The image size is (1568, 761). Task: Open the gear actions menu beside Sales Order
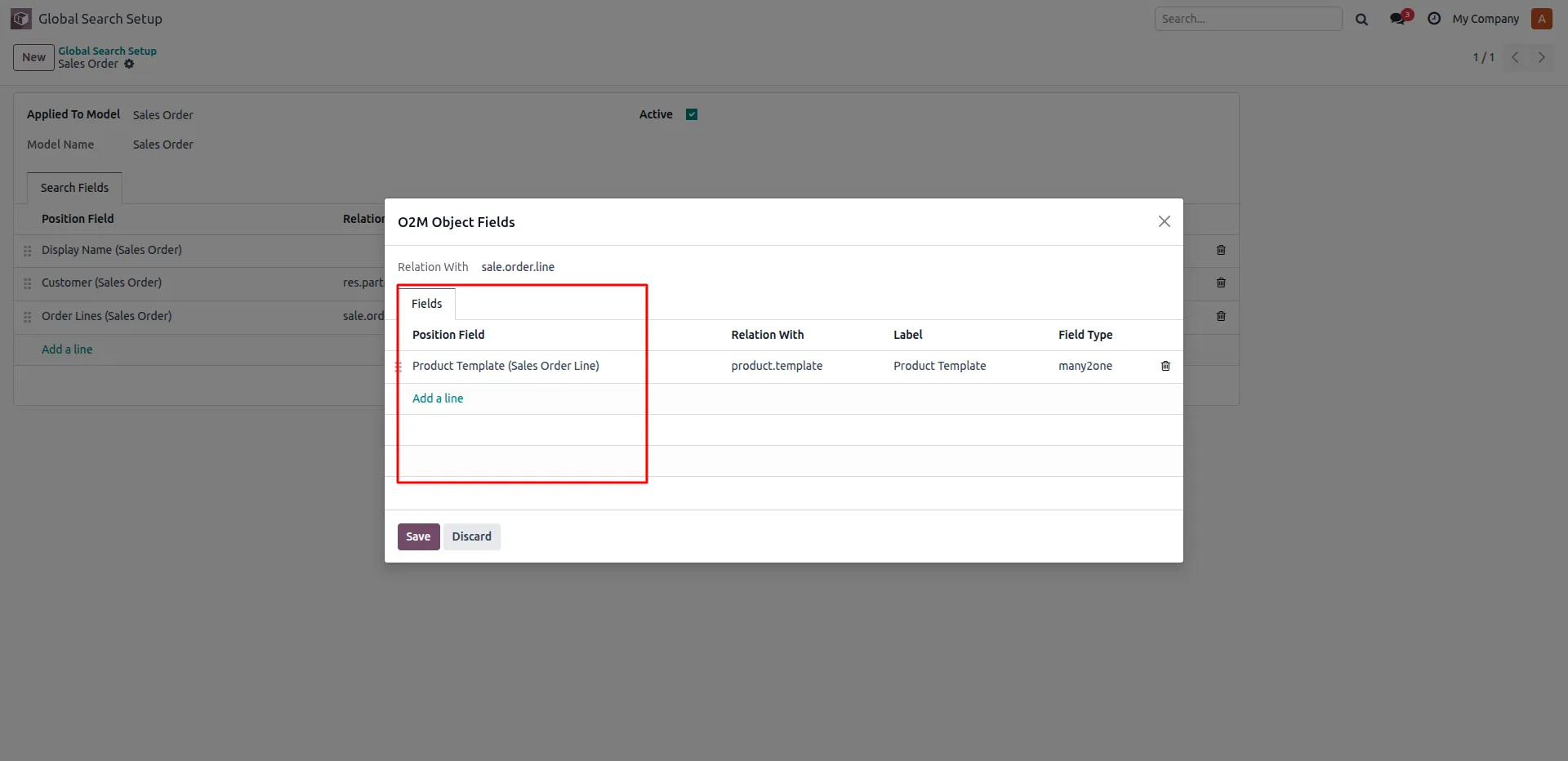pyautogui.click(x=129, y=64)
